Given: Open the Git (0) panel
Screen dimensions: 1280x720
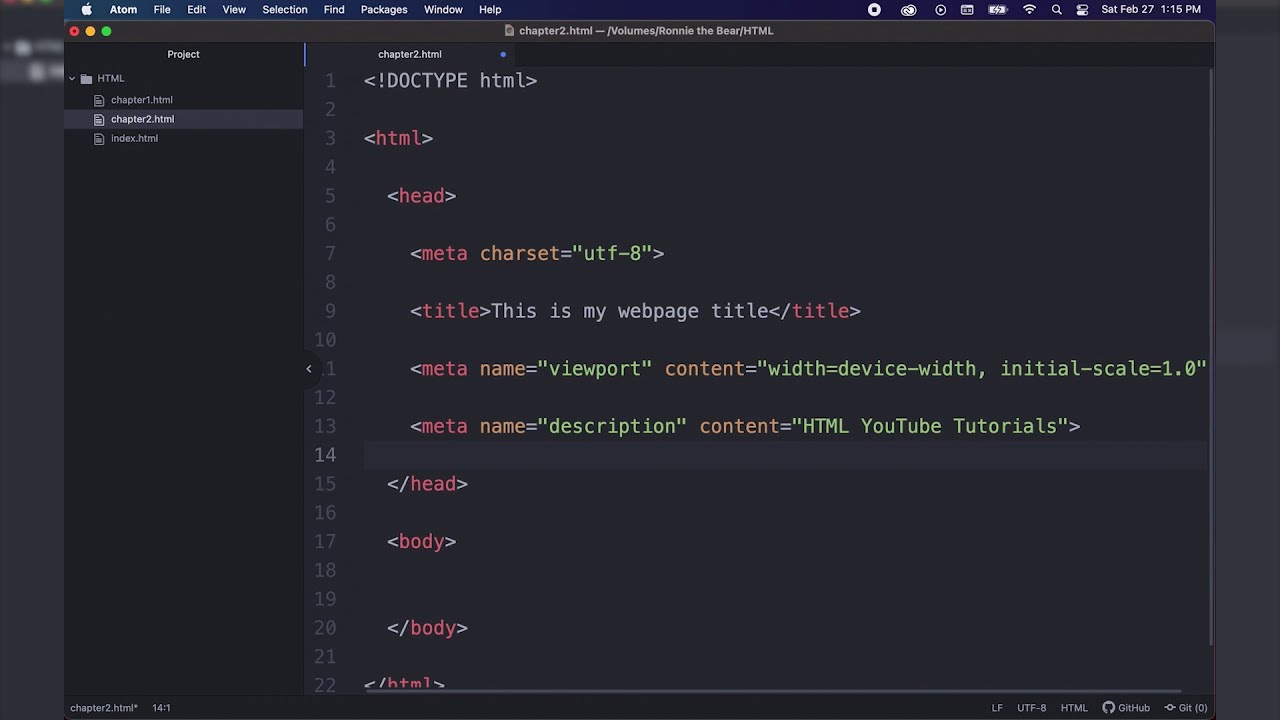Looking at the screenshot, I should tap(1185, 708).
